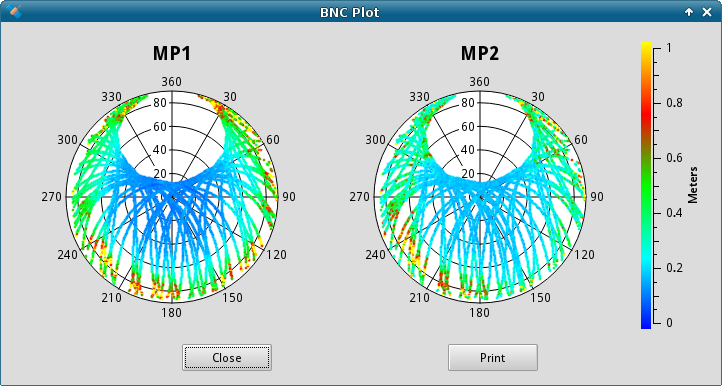Click the center of the MP1 skyplot

click(x=172, y=197)
